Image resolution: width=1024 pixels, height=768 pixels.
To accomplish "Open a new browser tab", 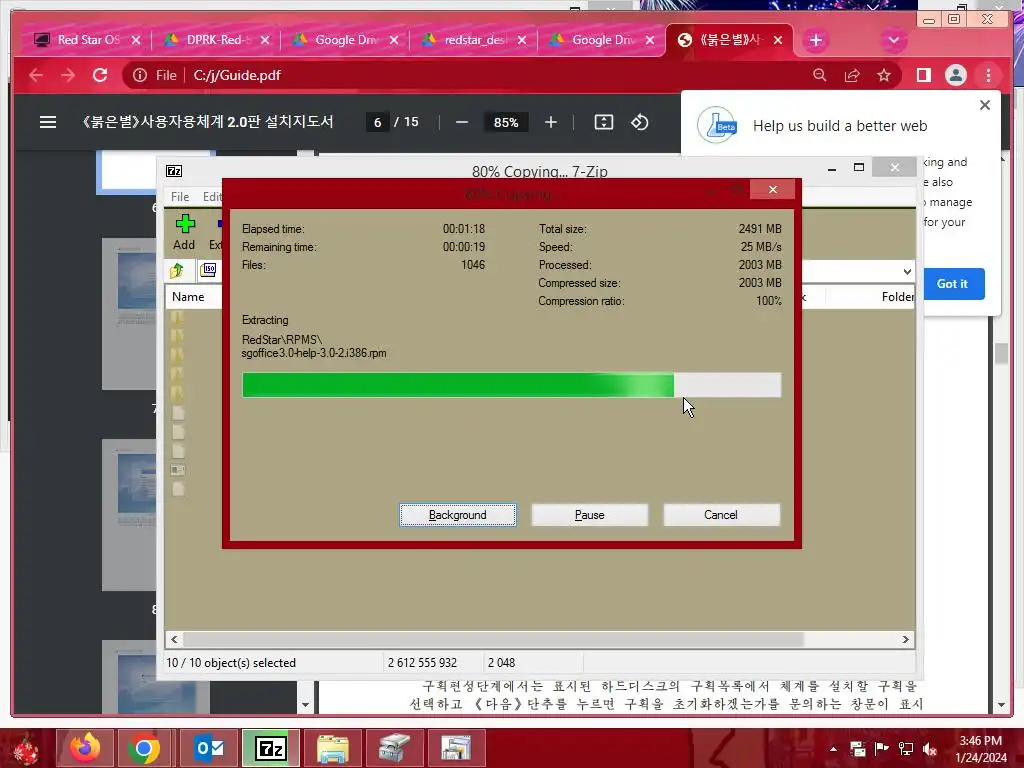I will click(x=816, y=40).
